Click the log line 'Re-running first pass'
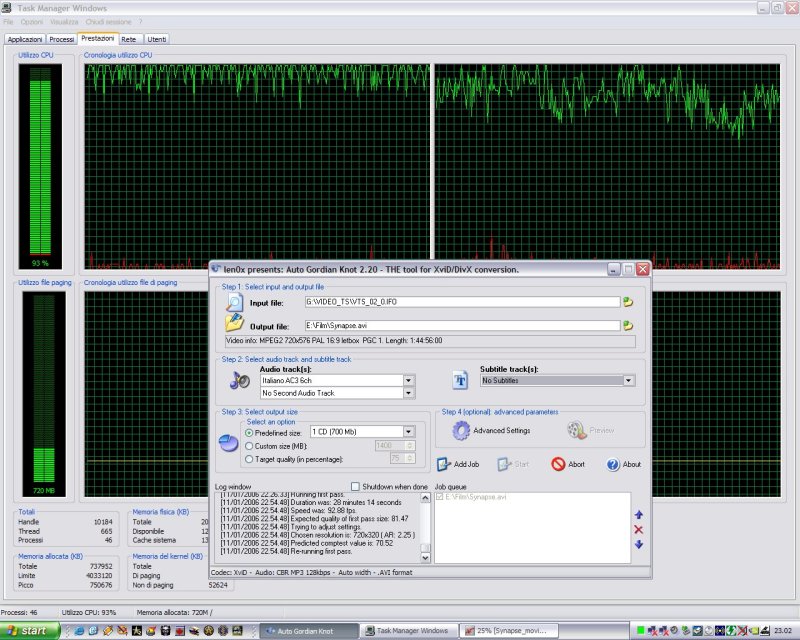The width and height of the screenshot is (800, 640). [286, 551]
